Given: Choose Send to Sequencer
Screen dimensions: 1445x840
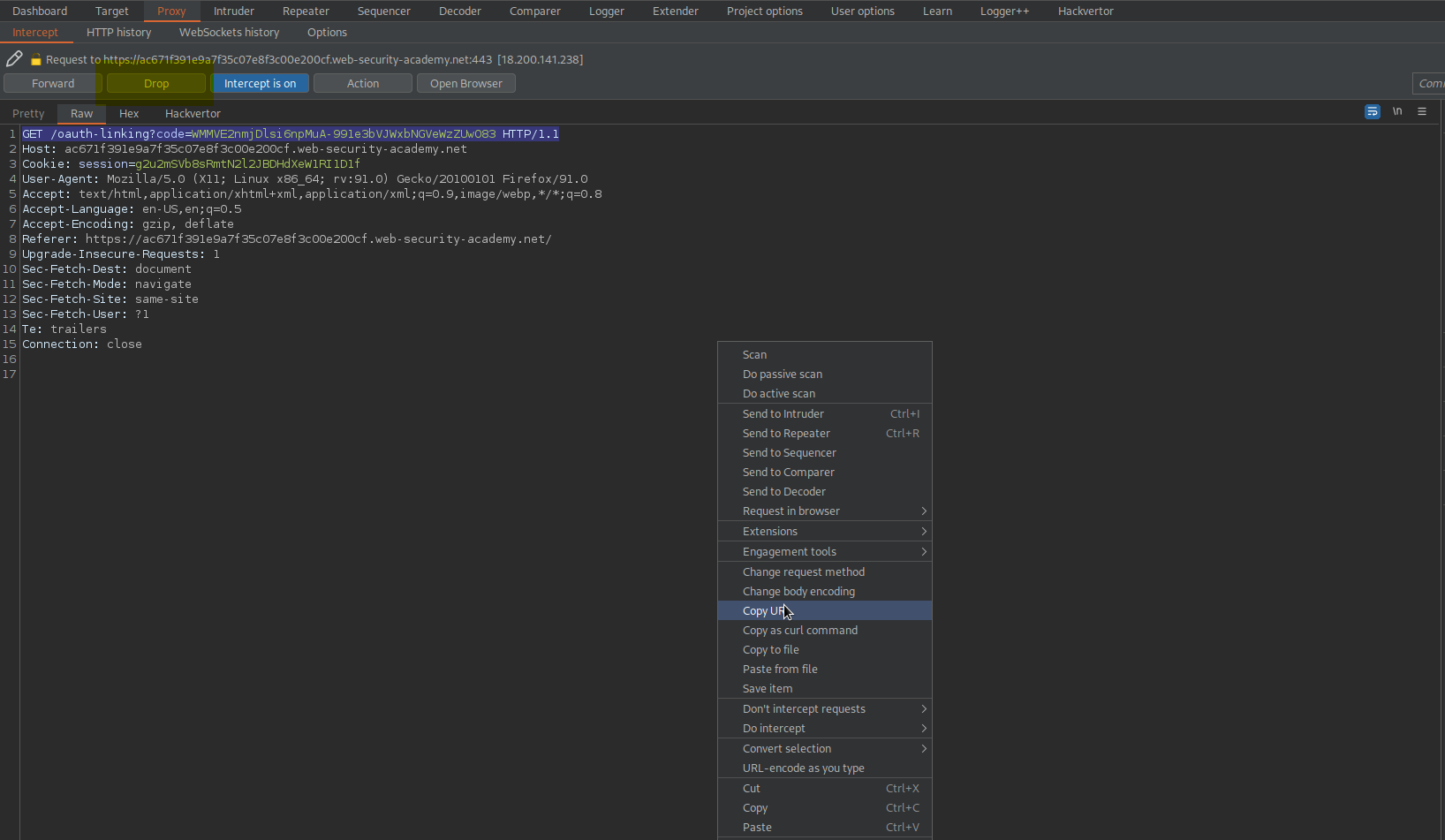Looking at the screenshot, I should point(825,452).
